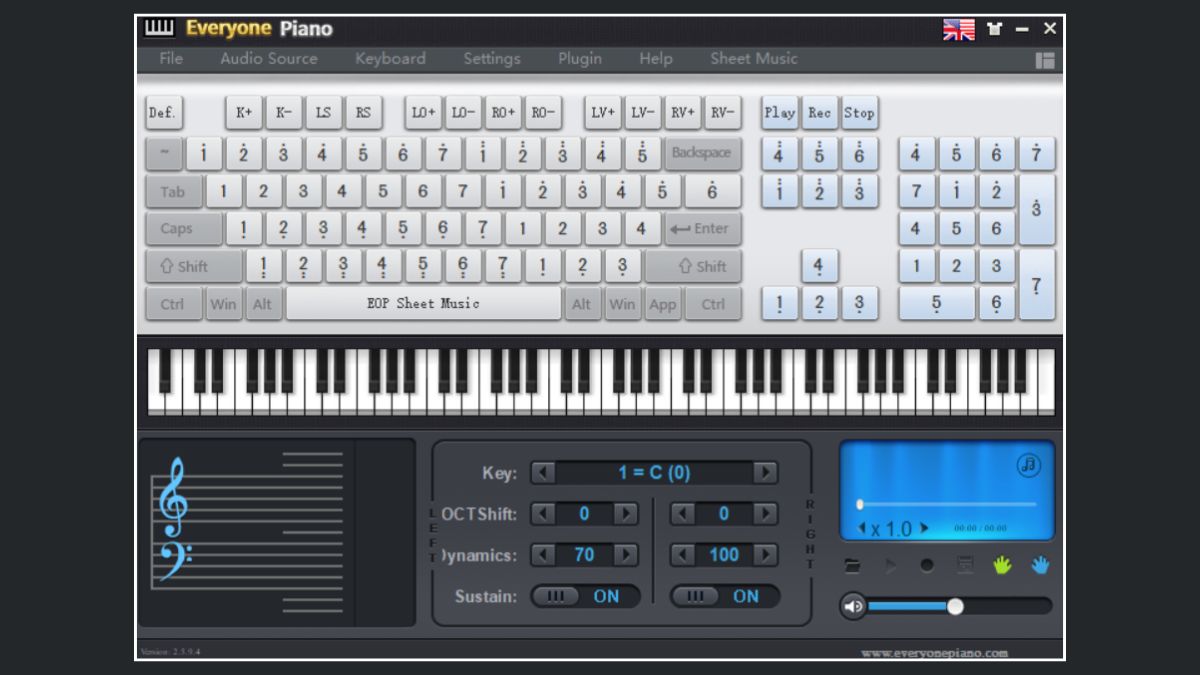Click the Rec button
1200x675 pixels.
(x=820, y=113)
